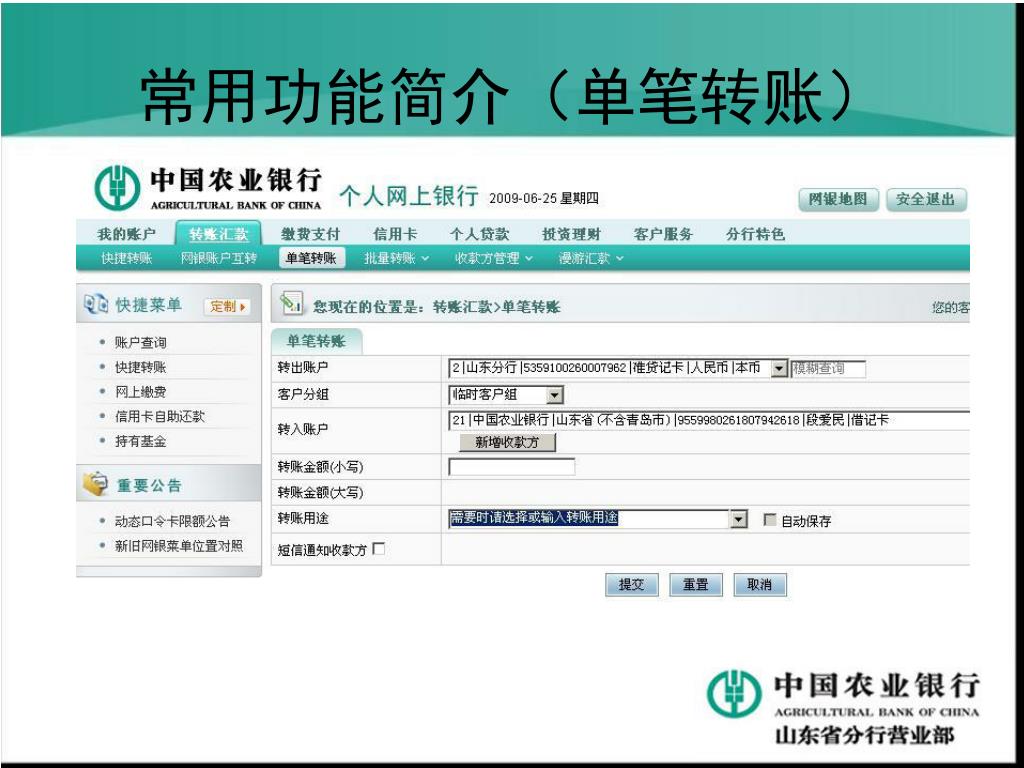1024x768 pixels.
Task: Open the 持有基金 link
Action: click(x=140, y=441)
